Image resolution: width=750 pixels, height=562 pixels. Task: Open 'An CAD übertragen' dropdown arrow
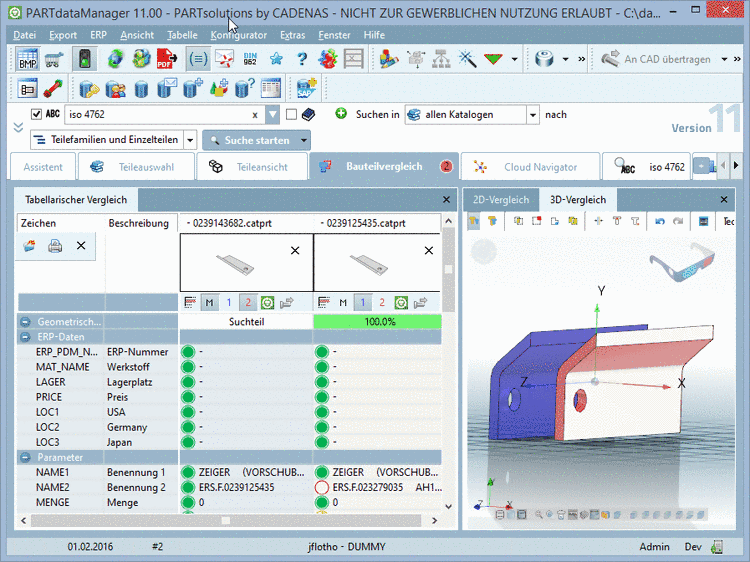(x=724, y=59)
